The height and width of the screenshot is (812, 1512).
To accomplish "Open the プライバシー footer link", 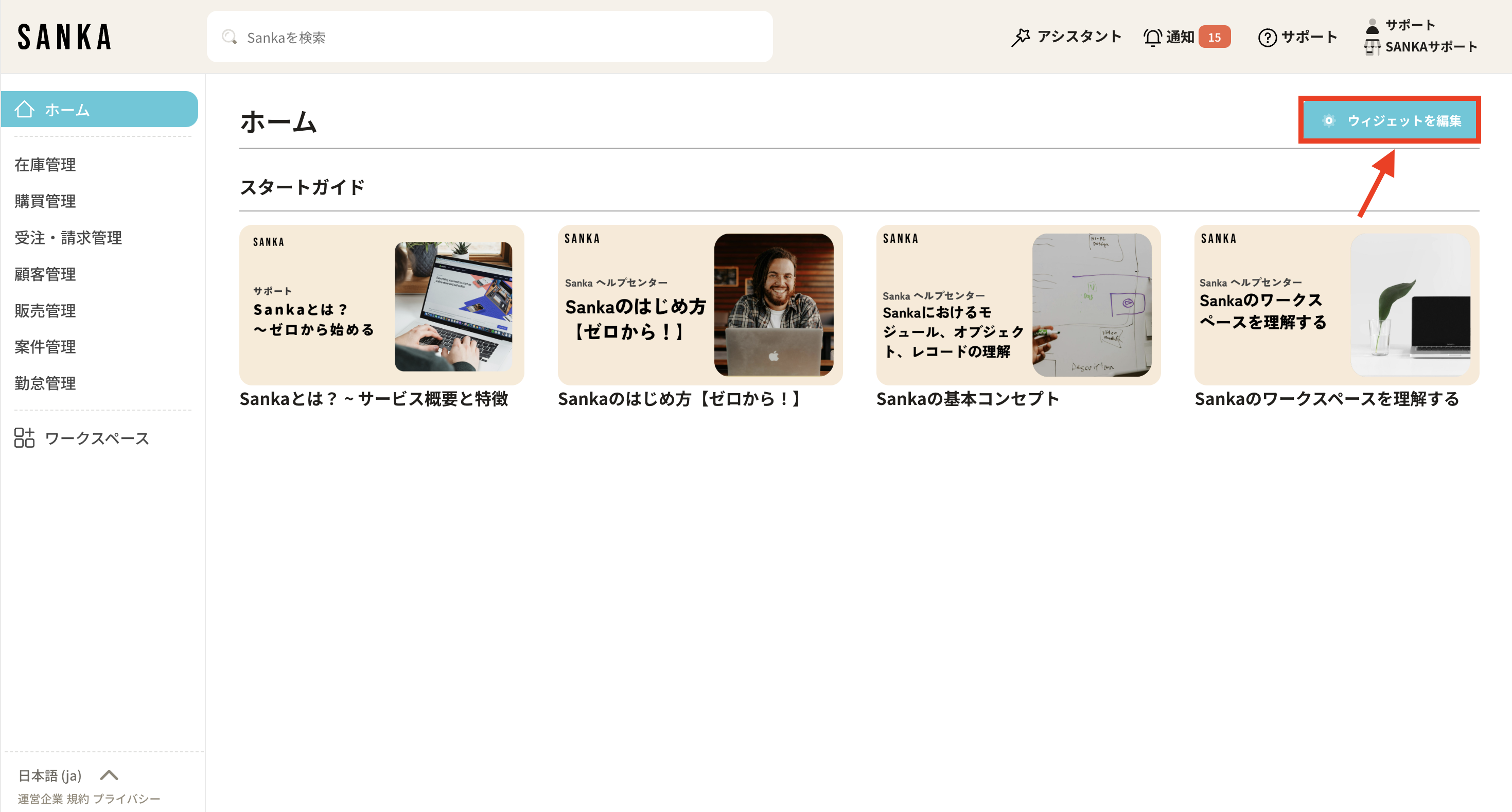I will tap(126, 799).
